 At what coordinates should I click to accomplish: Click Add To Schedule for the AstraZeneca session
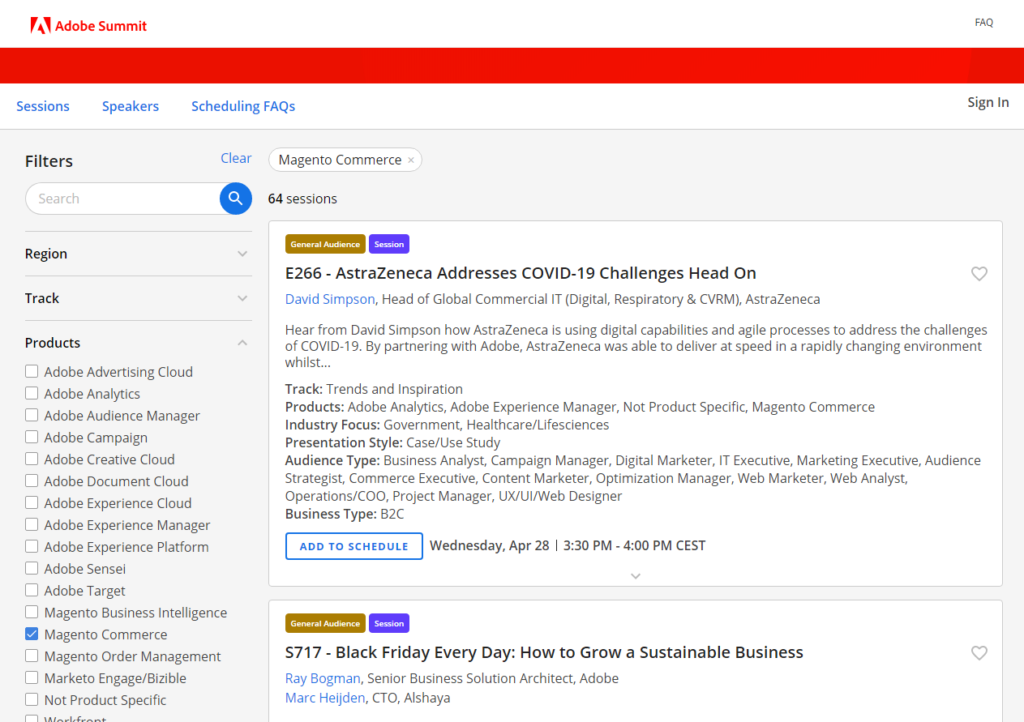pyautogui.click(x=353, y=545)
